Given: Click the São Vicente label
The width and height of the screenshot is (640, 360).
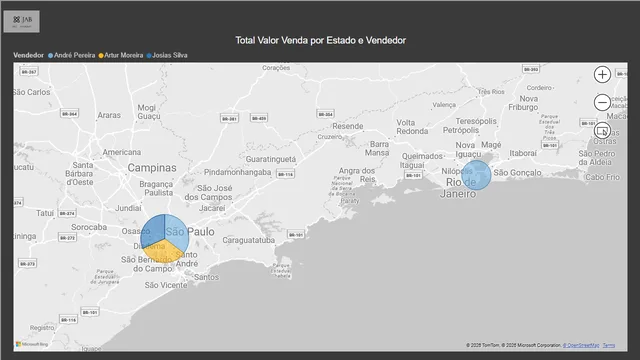Looking at the screenshot, I should click(166, 285).
